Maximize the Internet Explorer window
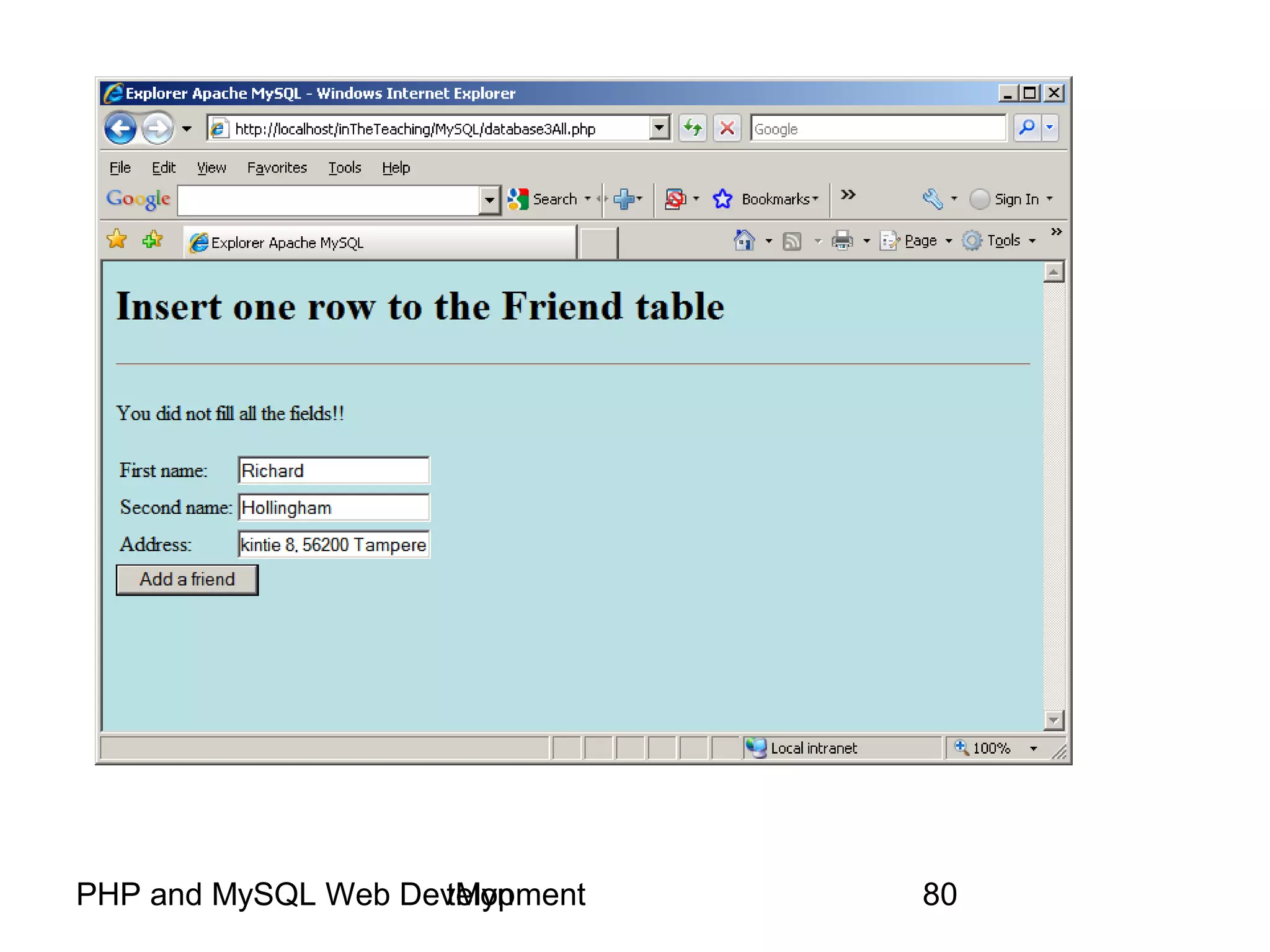The height and width of the screenshot is (952, 1270). click(1030, 94)
